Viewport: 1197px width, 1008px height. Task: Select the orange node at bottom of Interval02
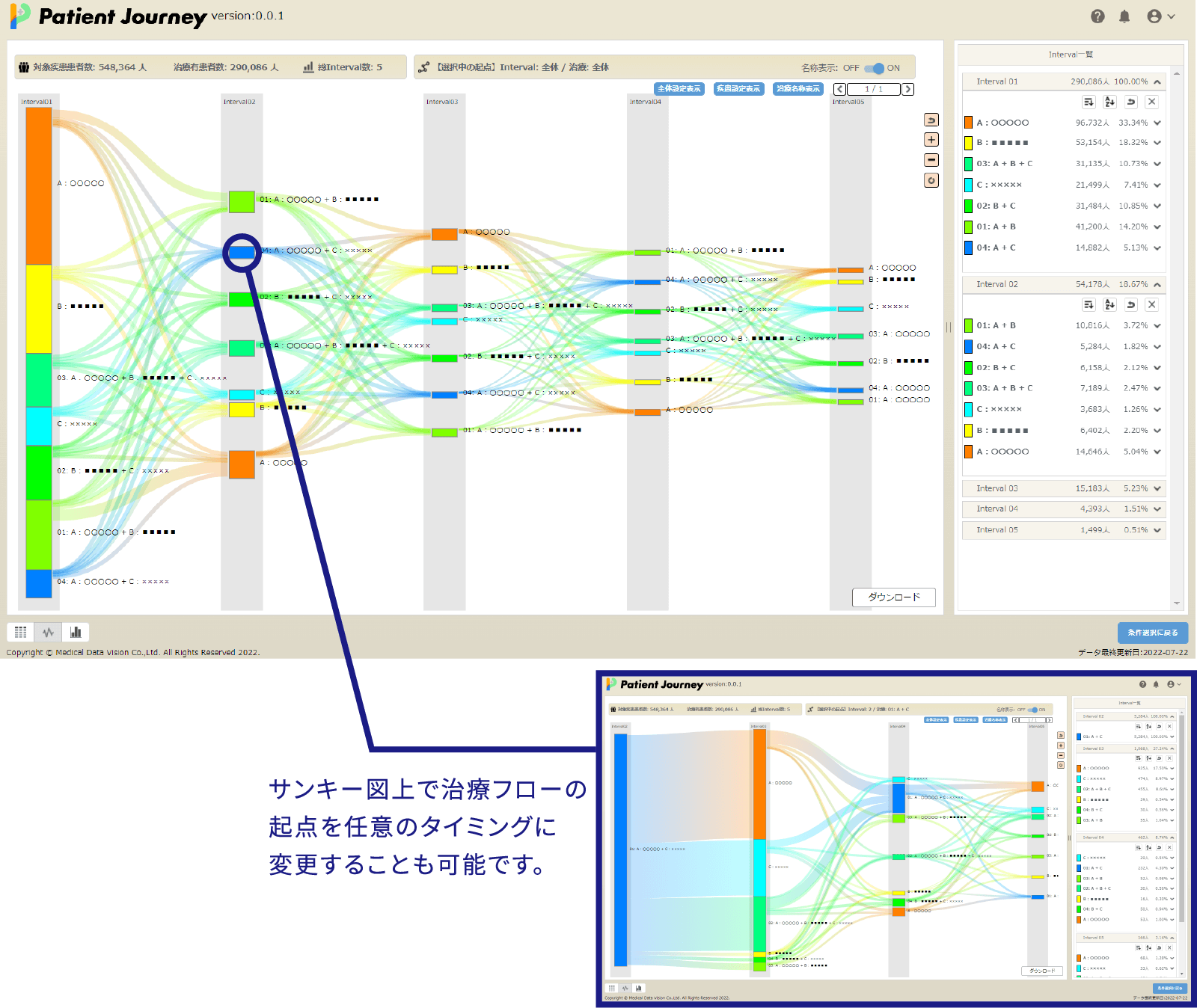tap(242, 464)
